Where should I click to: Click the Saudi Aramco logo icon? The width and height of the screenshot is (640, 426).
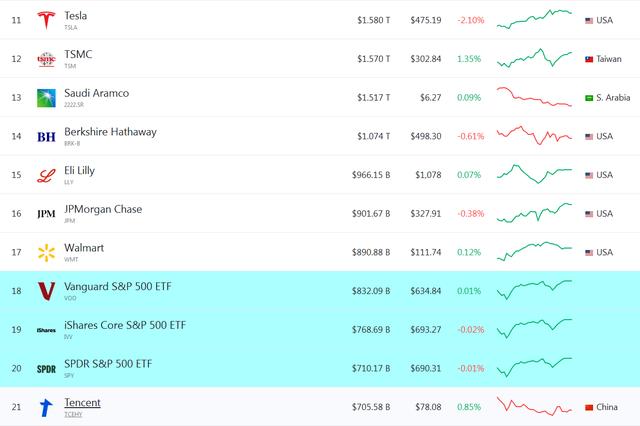click(x=46, y=98)
